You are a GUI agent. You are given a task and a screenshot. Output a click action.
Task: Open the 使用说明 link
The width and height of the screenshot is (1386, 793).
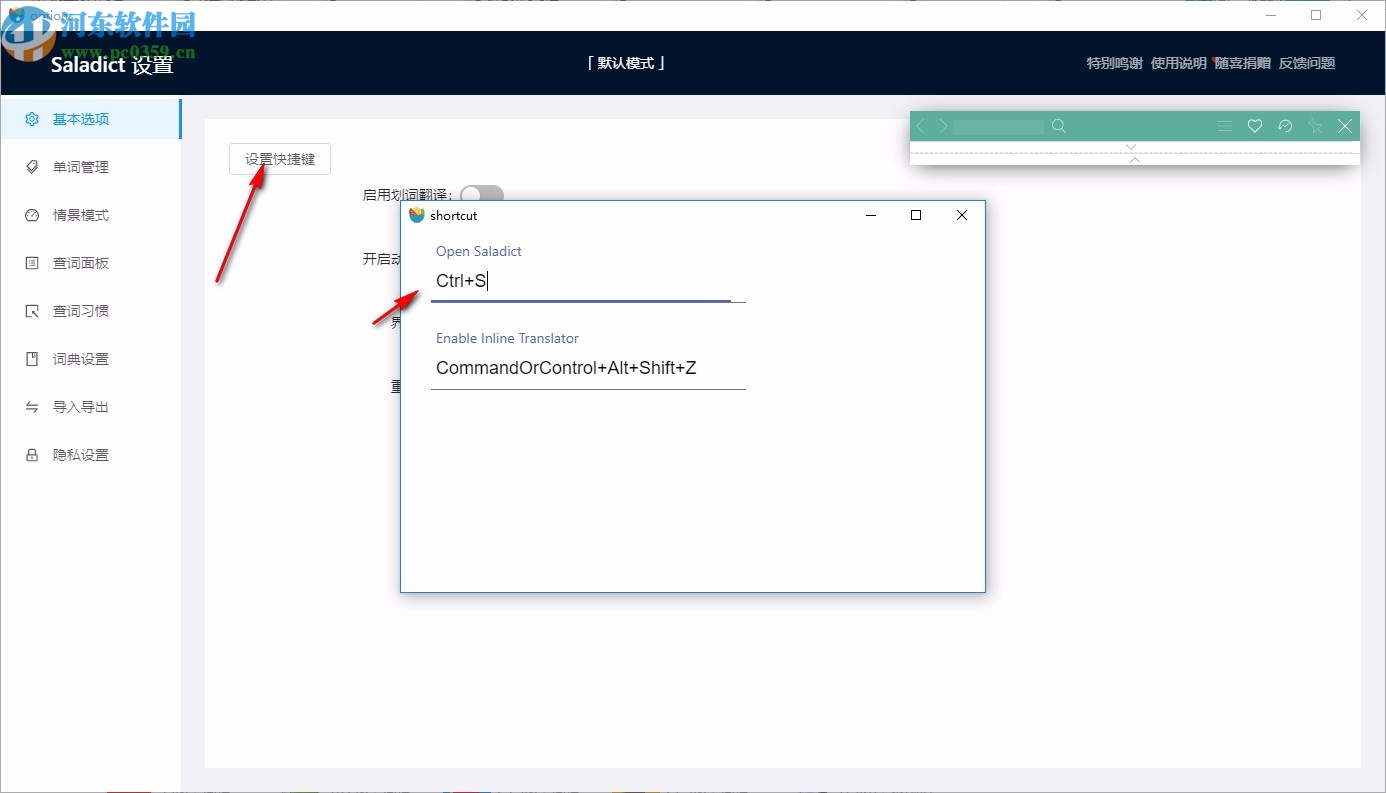point(1179,63)
